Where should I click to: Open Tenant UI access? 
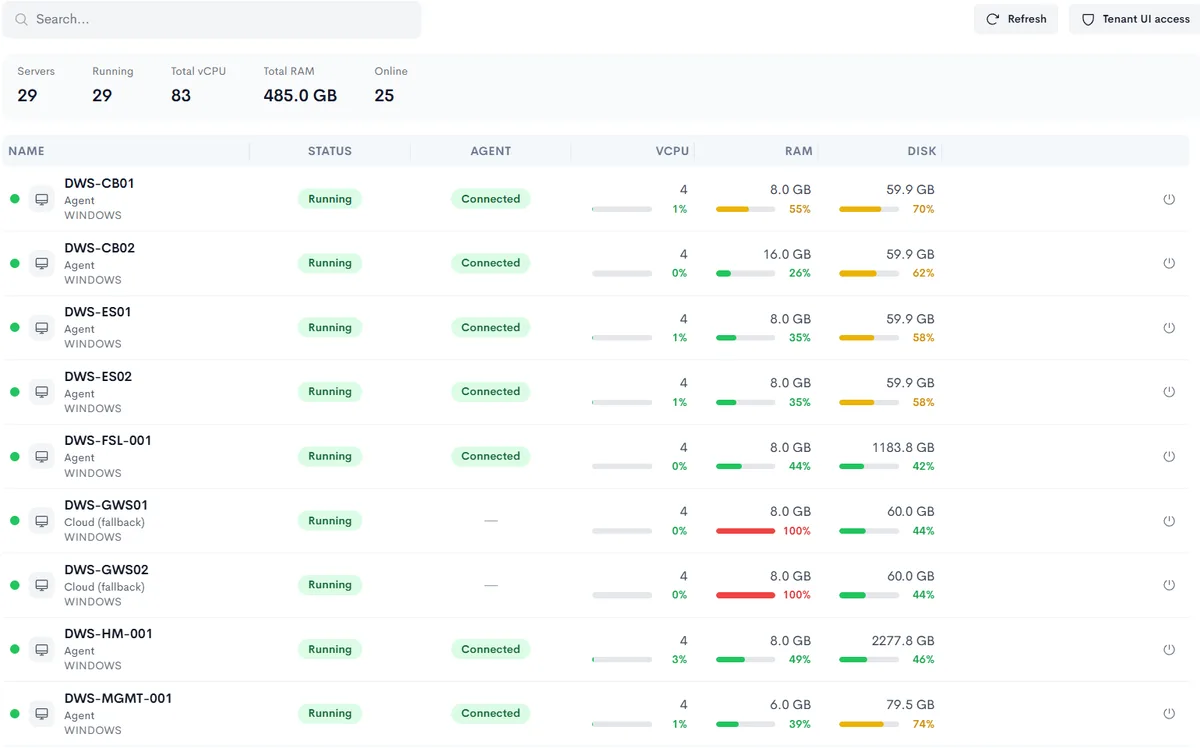(1135, 19)
